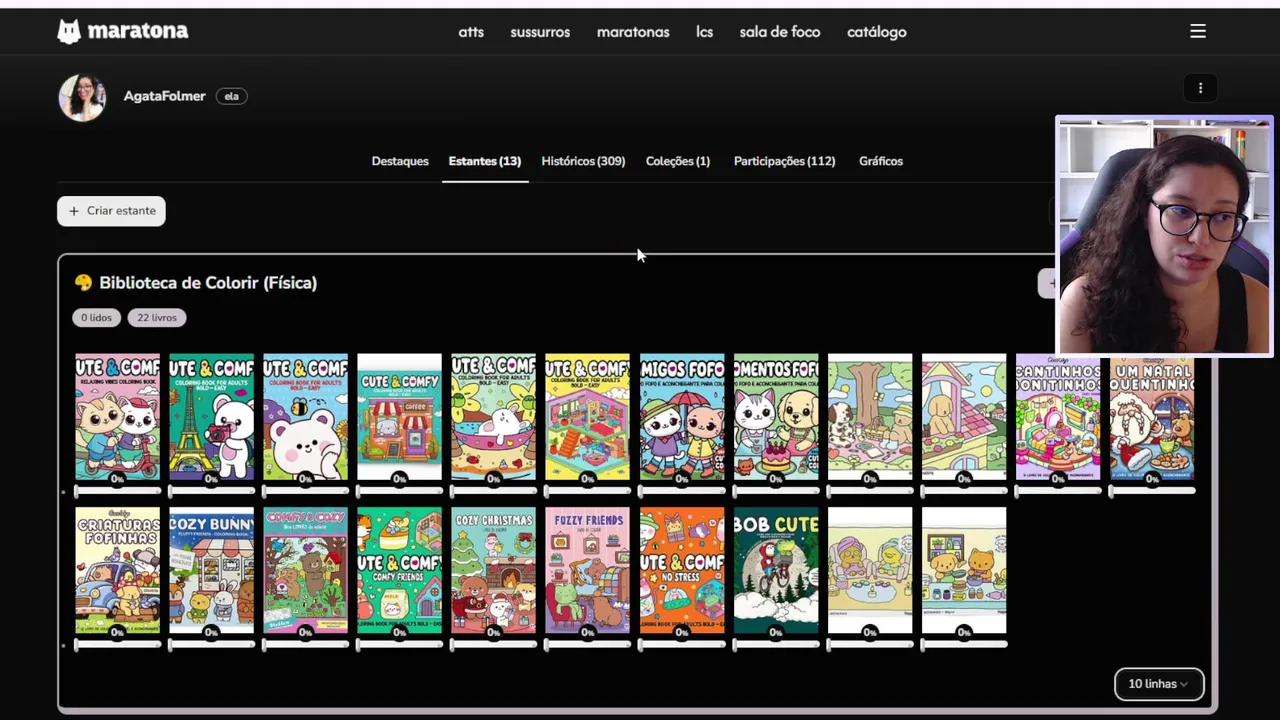Viewport: 1280px width, 720px height.
Task: Click the '22 livros' filter chip
Action: [x=157, y=318]
